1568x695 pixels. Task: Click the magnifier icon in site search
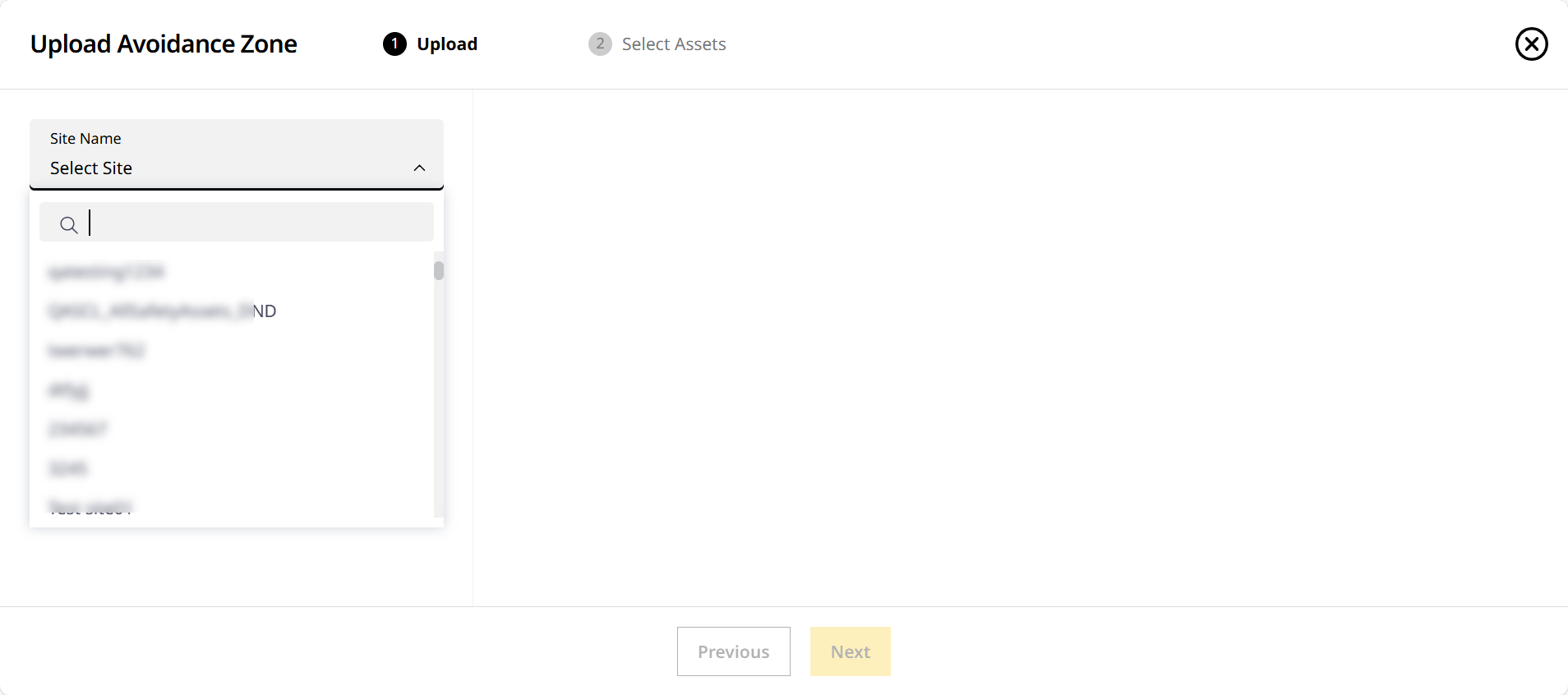click(69, 224)
